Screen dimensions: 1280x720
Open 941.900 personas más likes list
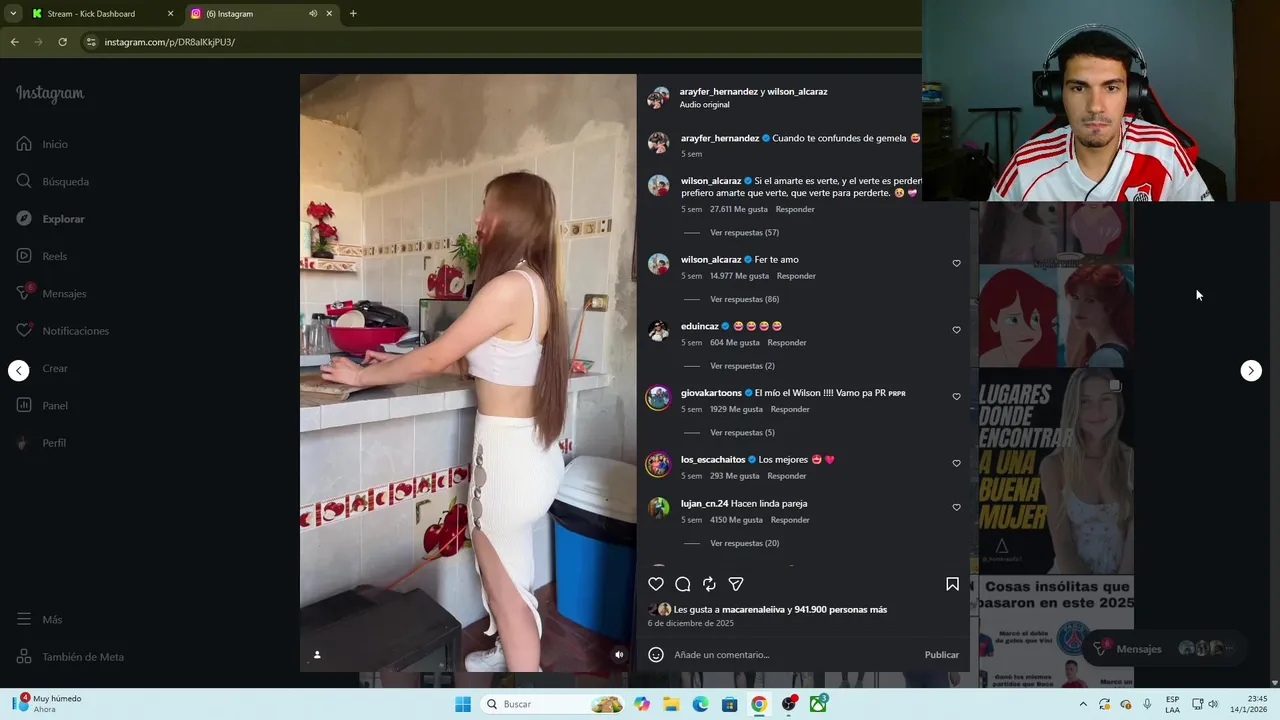(841, 609)
